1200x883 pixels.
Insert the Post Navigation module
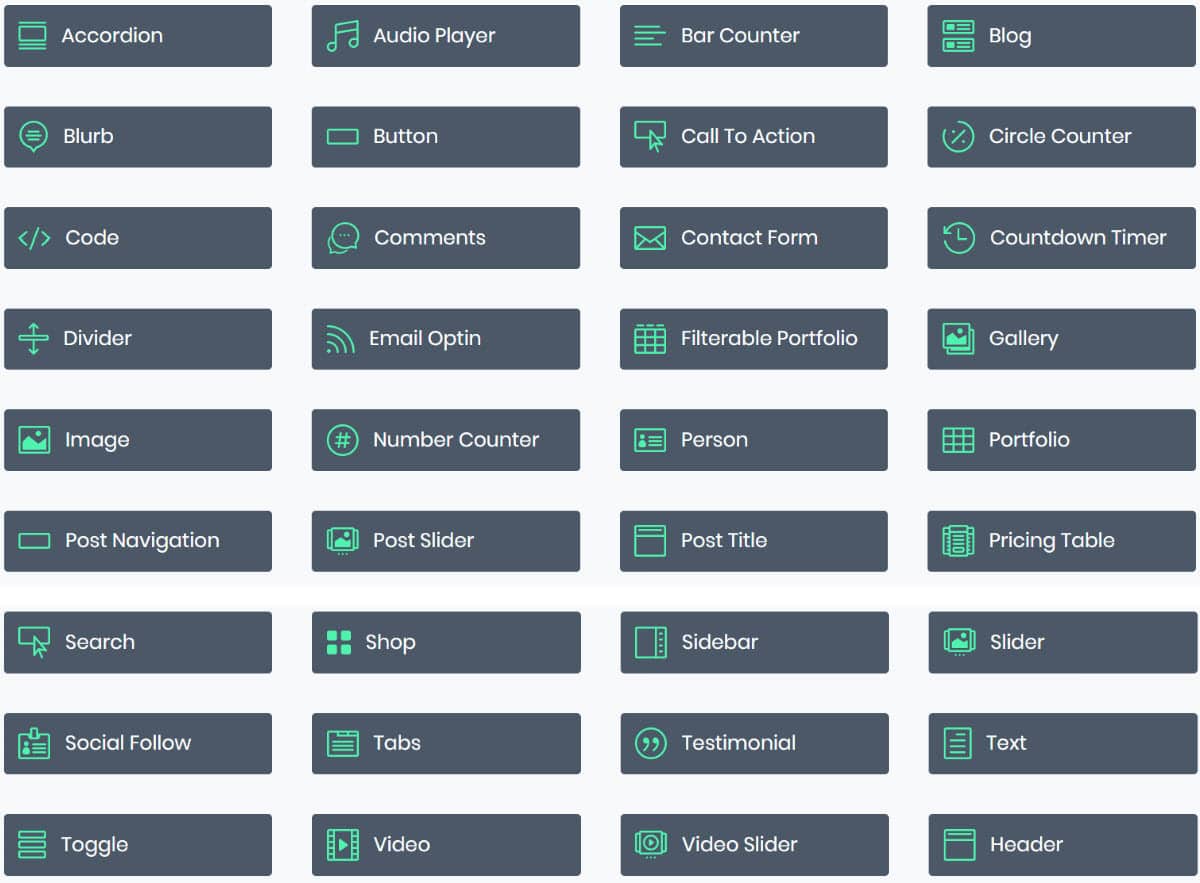coord(138,541)
